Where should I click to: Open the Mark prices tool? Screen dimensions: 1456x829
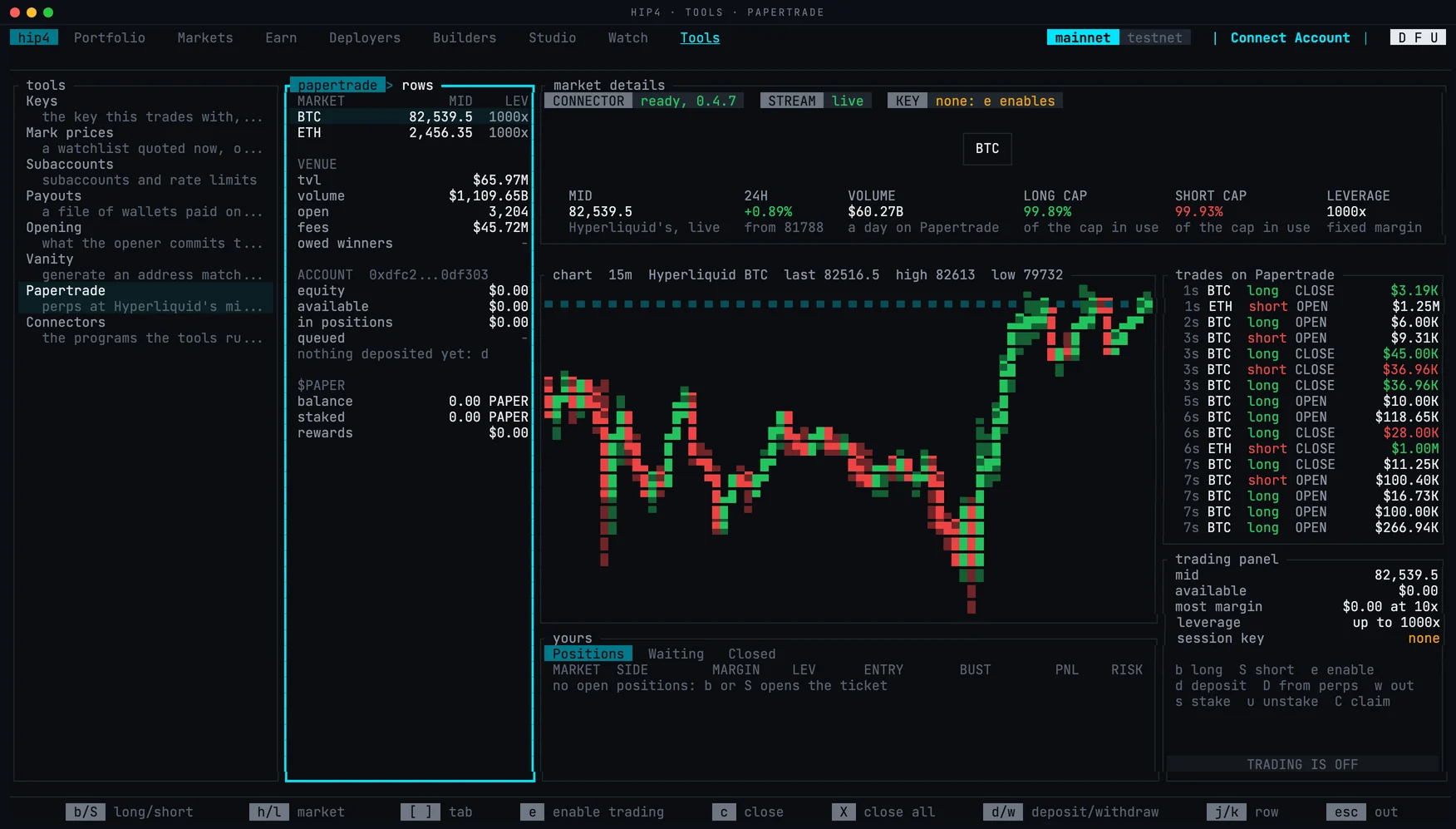point(145,141)
